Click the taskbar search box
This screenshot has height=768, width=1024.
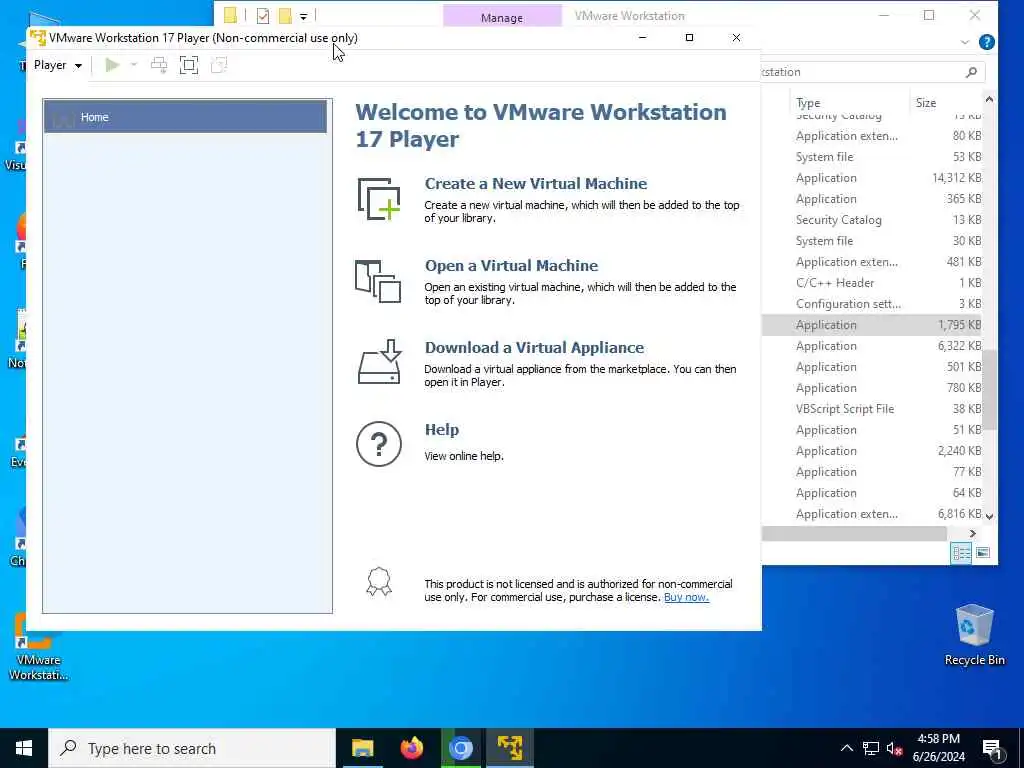coord(192,748)
